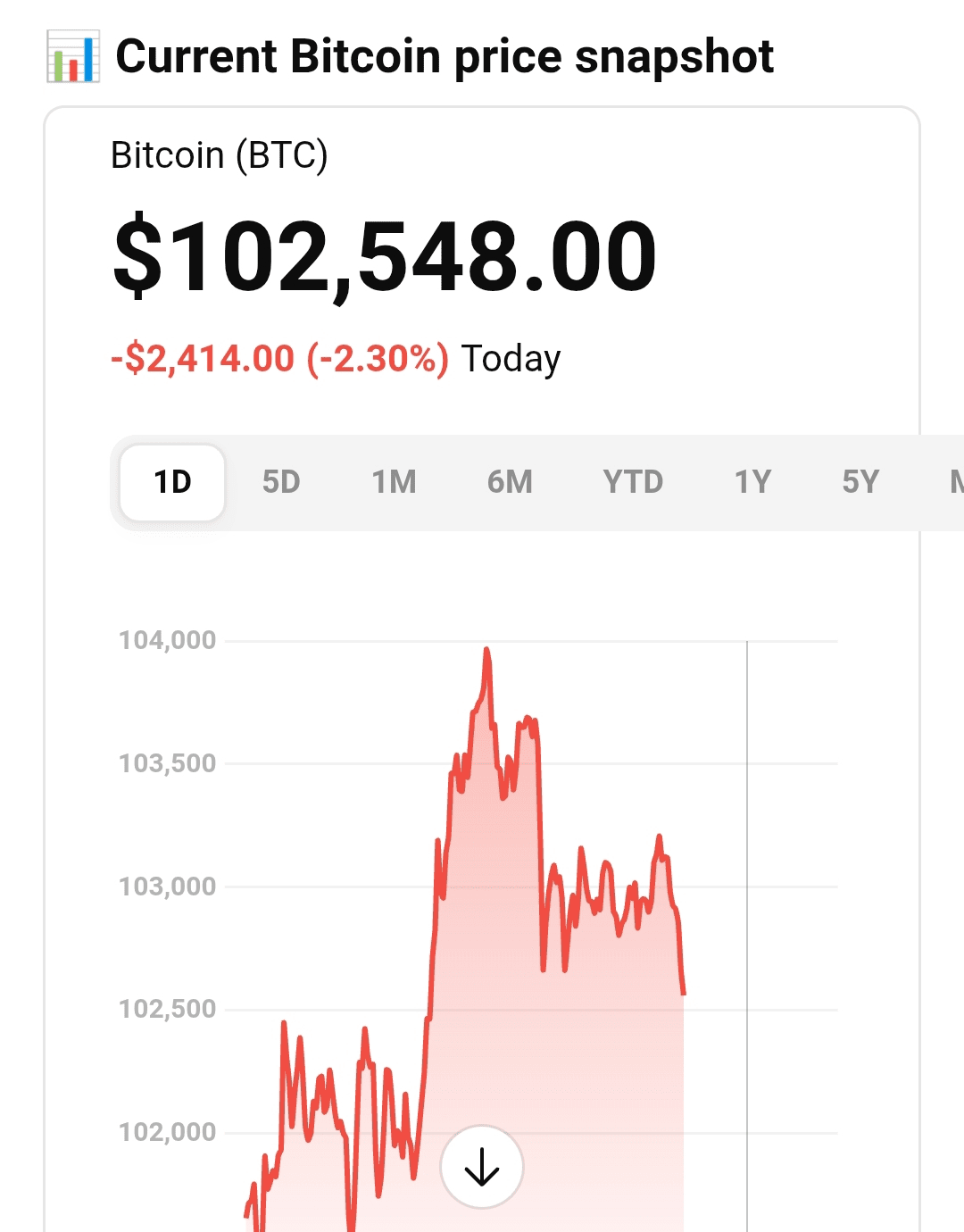964x1232 pixels.
Task: Open the 5Y price history tab
Action: coord(860,482)
